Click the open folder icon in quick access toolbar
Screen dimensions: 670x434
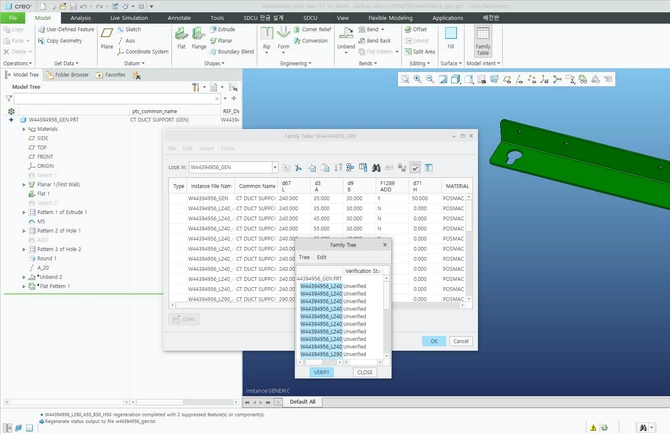63,6
